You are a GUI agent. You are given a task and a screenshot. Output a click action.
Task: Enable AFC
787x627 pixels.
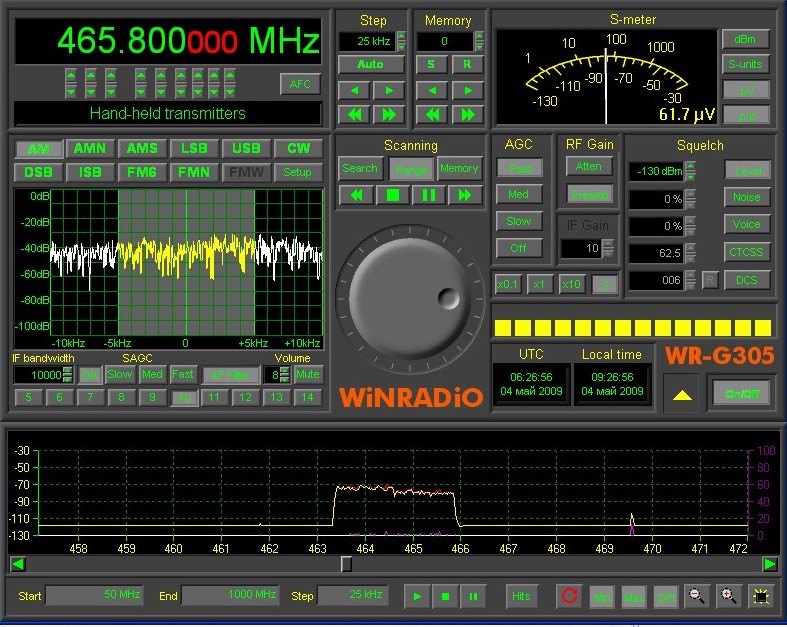point(300,84)
